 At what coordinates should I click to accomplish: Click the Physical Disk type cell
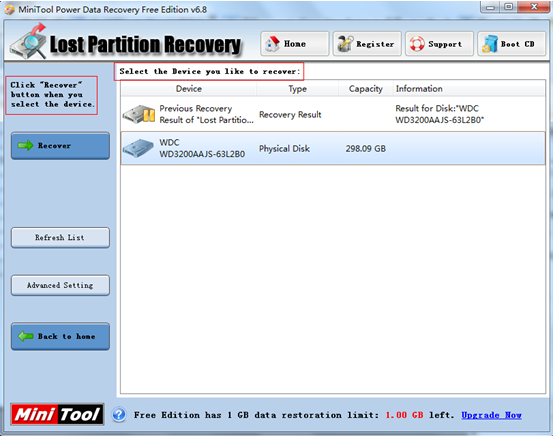284,149
